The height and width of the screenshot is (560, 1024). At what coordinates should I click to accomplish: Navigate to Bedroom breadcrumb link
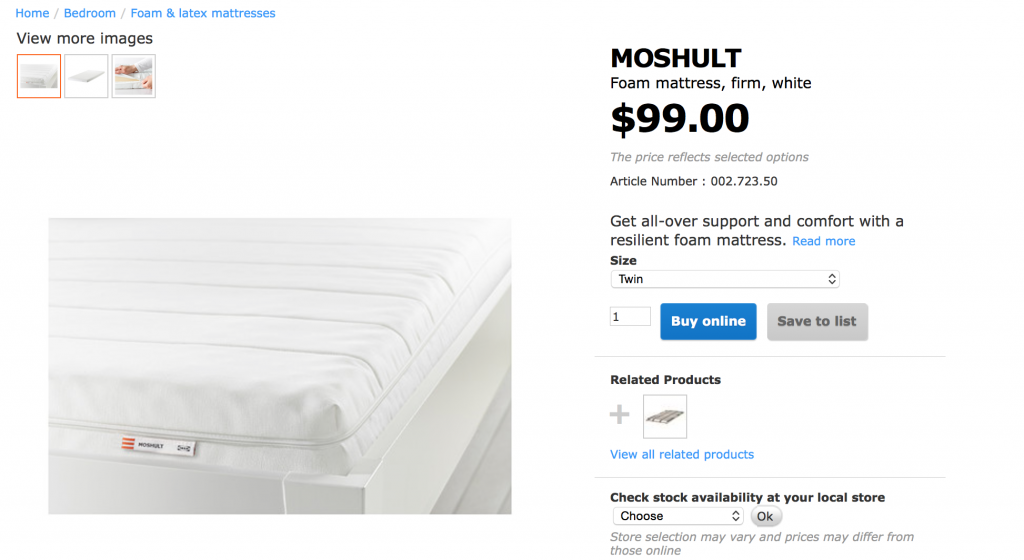[x=92, y=13]
